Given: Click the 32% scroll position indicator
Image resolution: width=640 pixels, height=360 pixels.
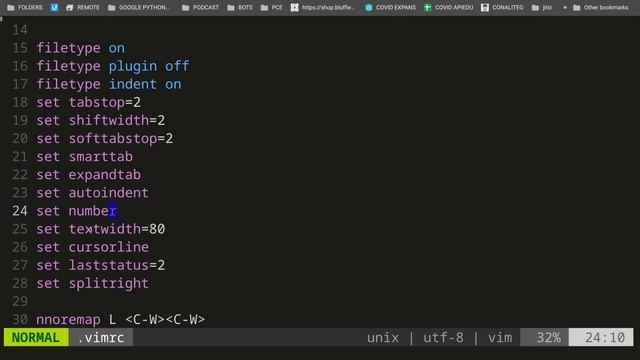Looking at the screenshot, I should pos(544,338).
